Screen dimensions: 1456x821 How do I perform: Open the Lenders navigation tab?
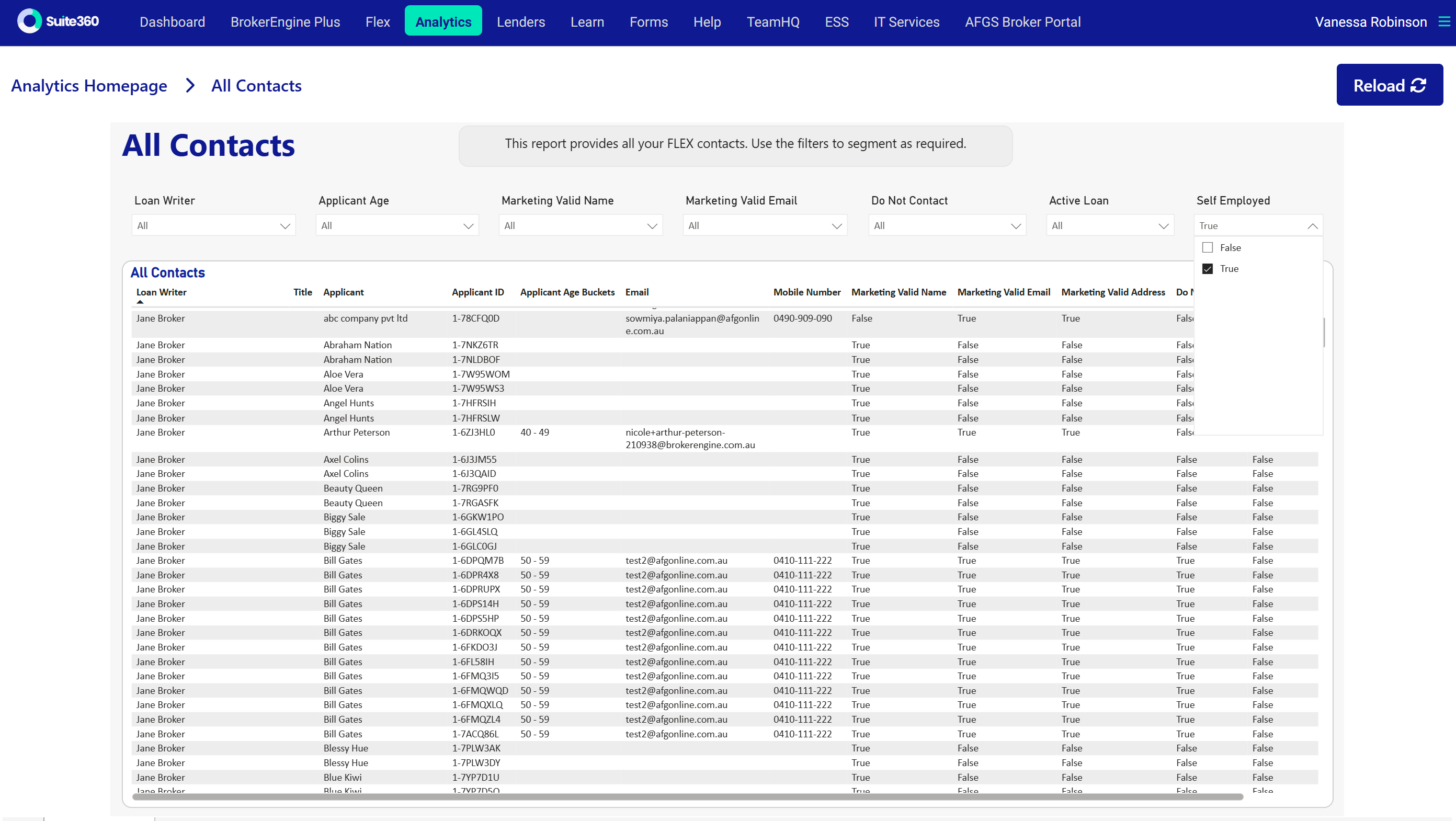coord(520,21)
